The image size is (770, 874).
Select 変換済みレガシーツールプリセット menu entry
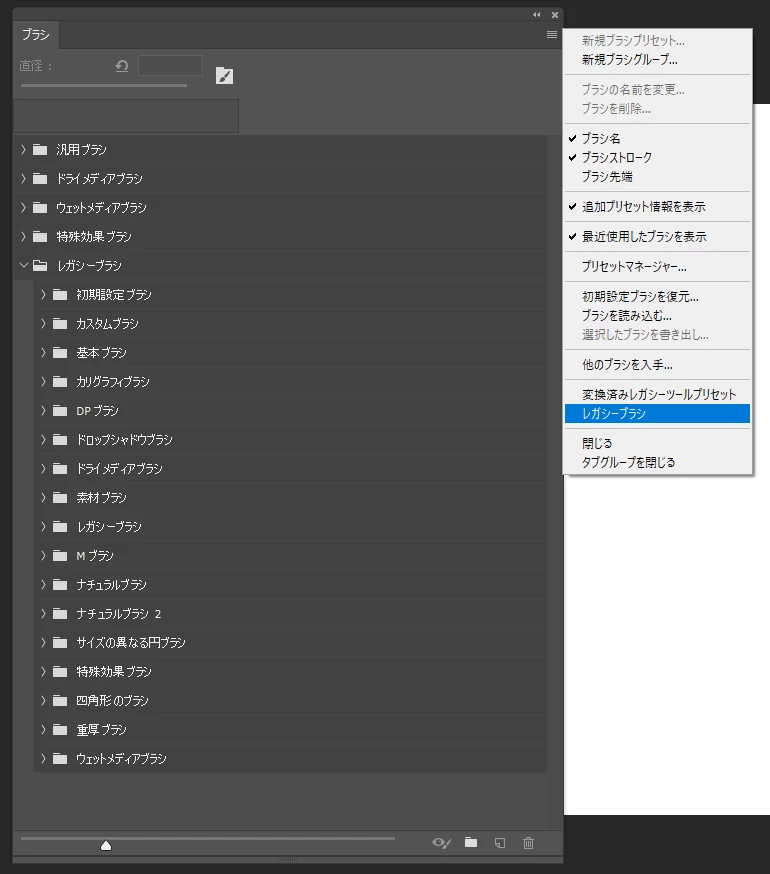(657, 395)
